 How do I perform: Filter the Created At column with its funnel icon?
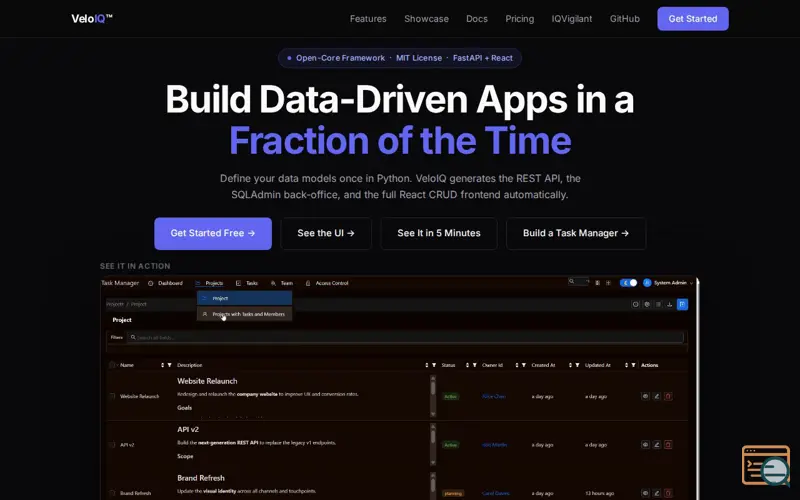tap(578, 365)
